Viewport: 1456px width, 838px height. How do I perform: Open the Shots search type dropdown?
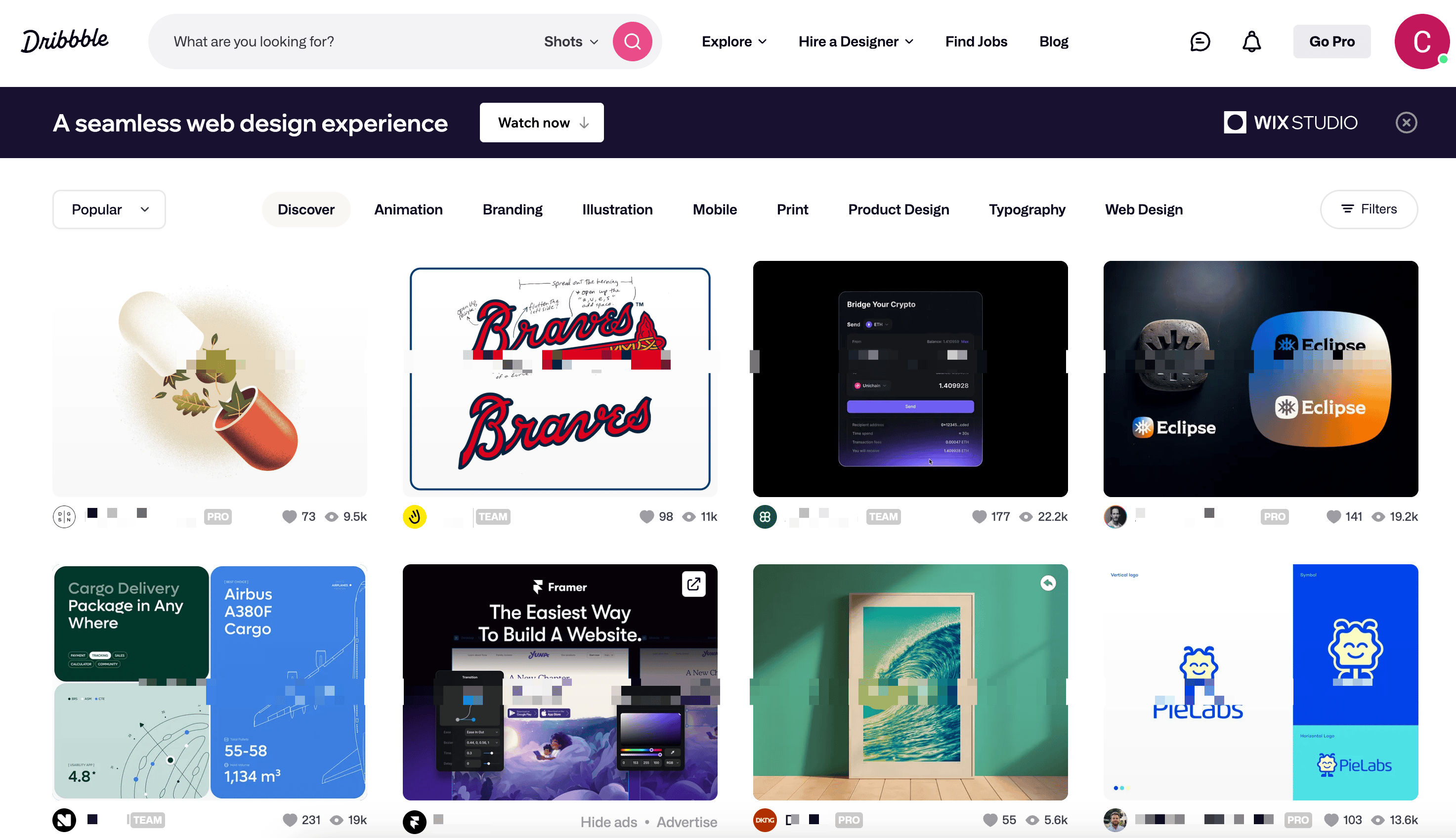pyautogui.click(x=571, y=42)
